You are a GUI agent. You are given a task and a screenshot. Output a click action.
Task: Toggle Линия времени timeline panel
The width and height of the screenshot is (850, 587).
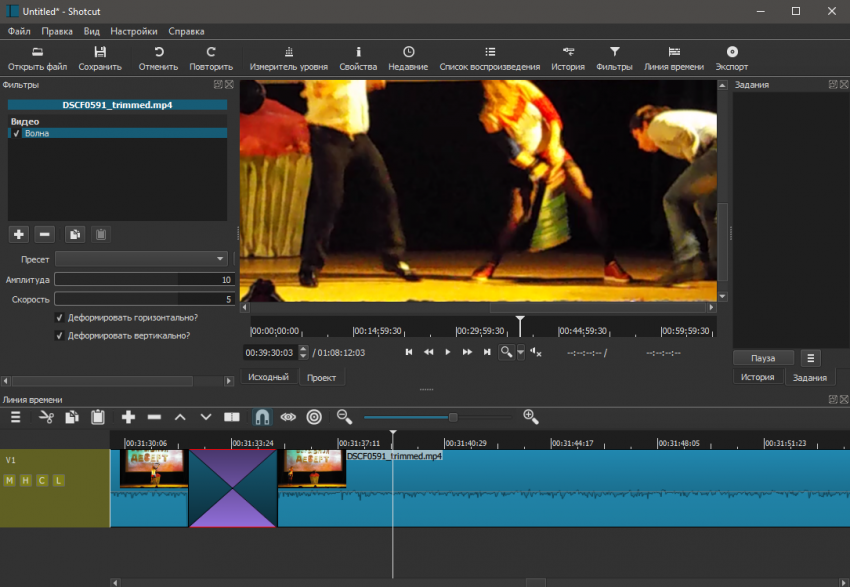tap(674, 59)
